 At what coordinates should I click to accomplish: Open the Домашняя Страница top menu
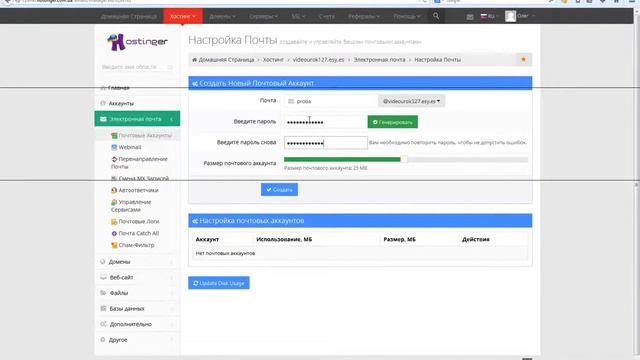[x=129, y=16]
